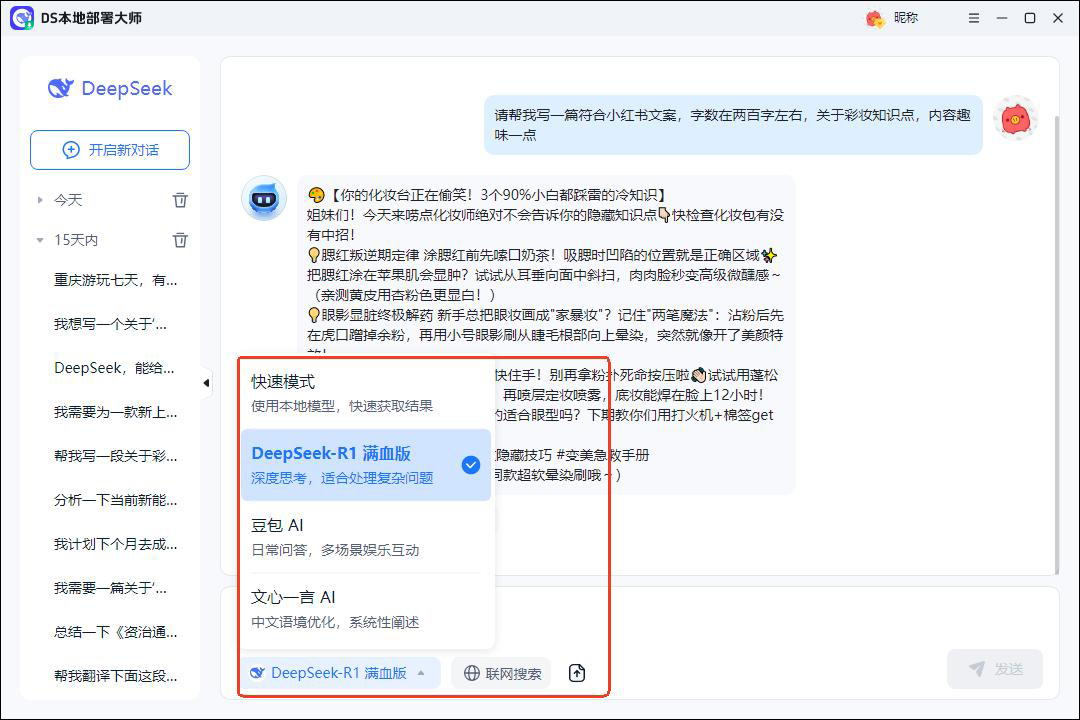The height and width of the screenshot is (720, 1080).
Task: Toggle the 联网搜索 web search option
Action: (502, 673)
